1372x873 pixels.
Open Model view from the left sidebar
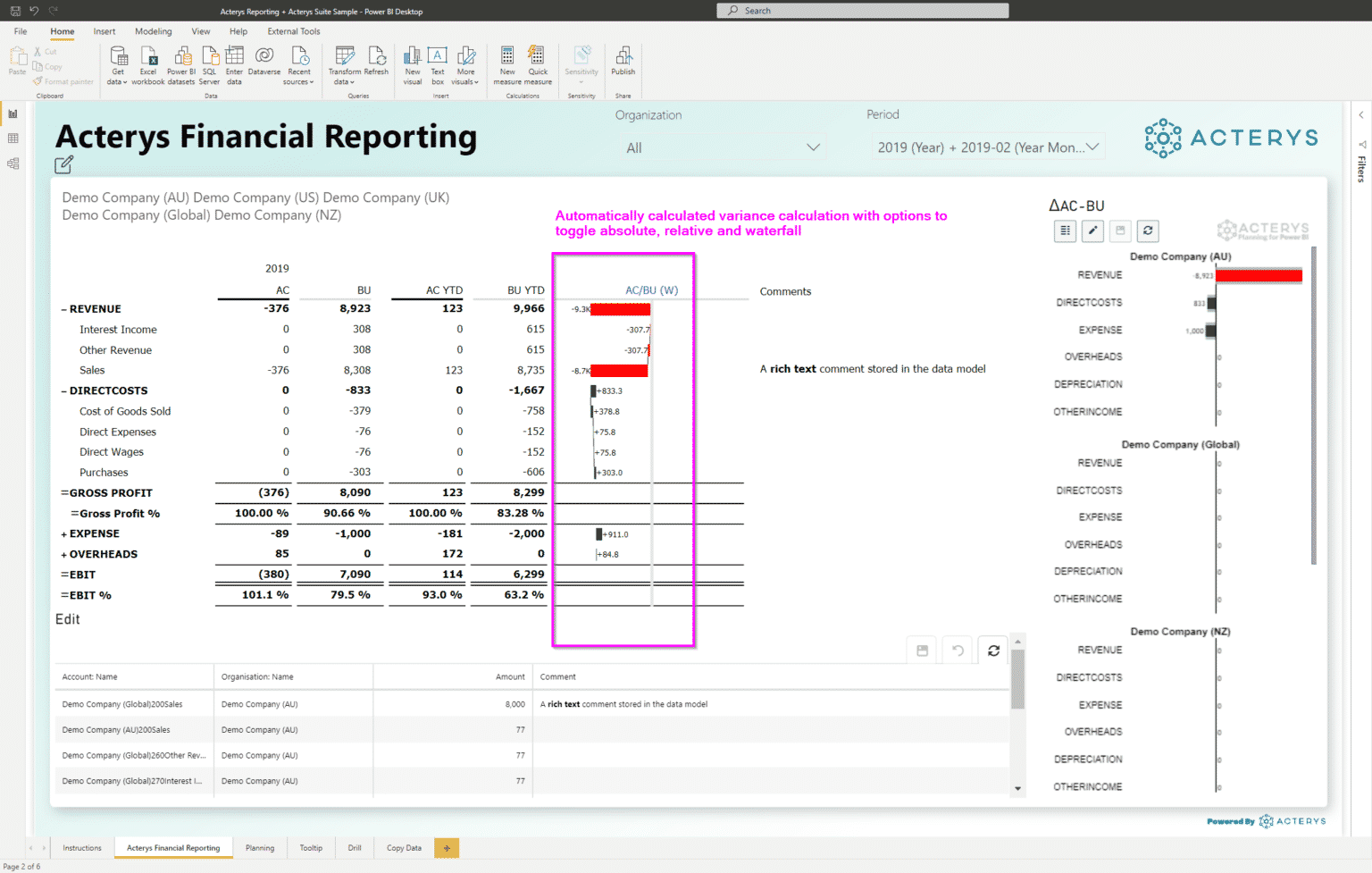click(x=13, y=164)
